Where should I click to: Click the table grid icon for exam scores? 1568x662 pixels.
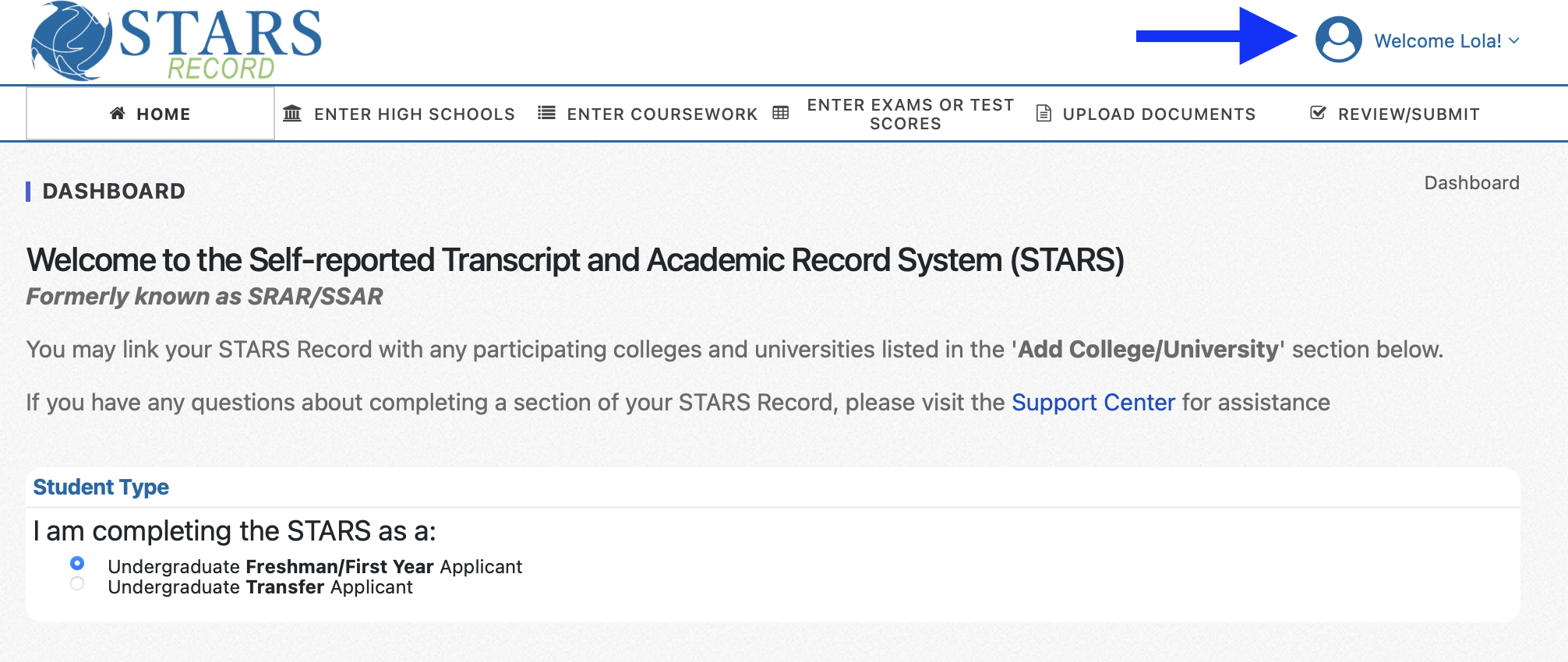[x=781, y=114]
